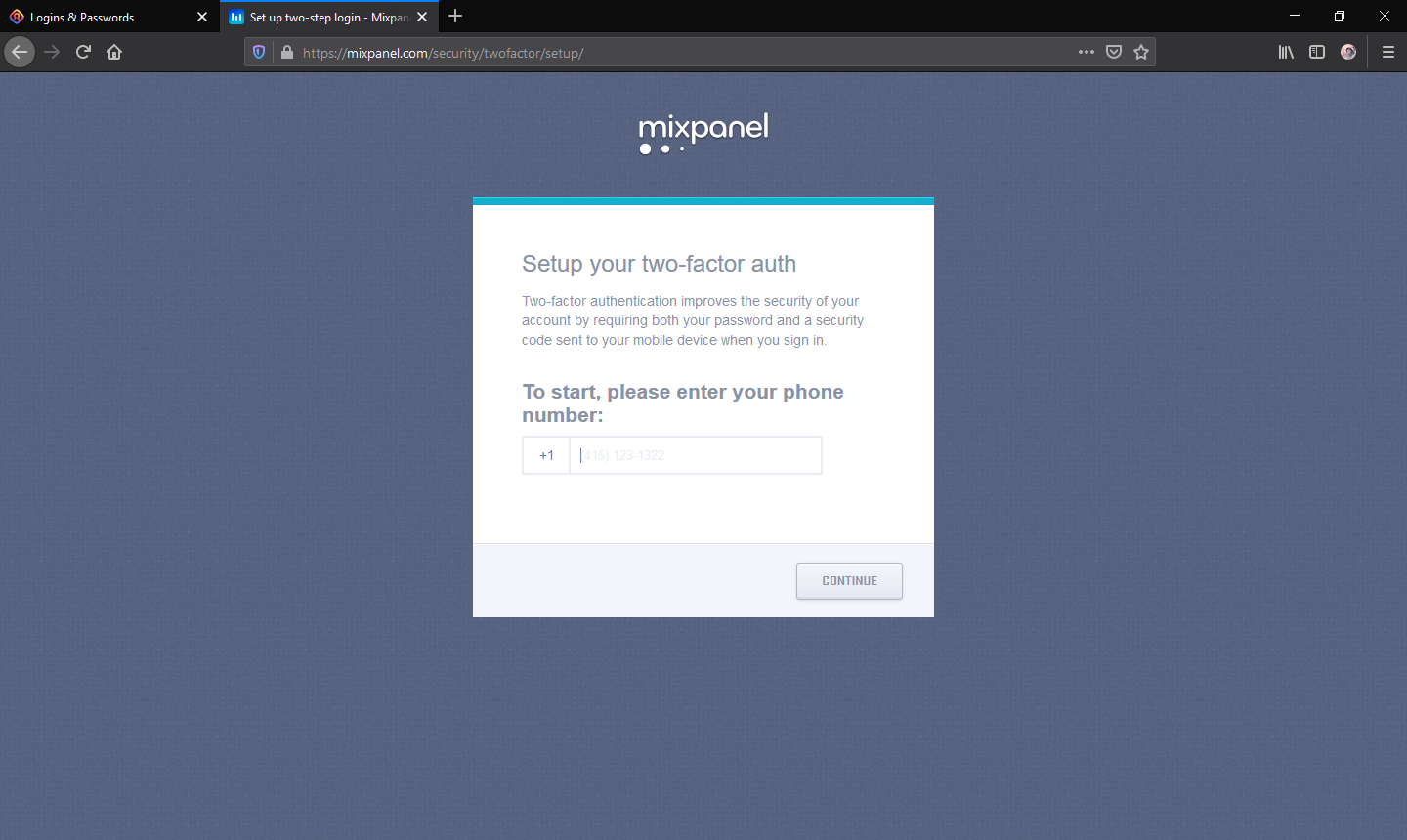View site security lock information
The height and width of the screenshot is (840, 1407).
click(287, 52)
